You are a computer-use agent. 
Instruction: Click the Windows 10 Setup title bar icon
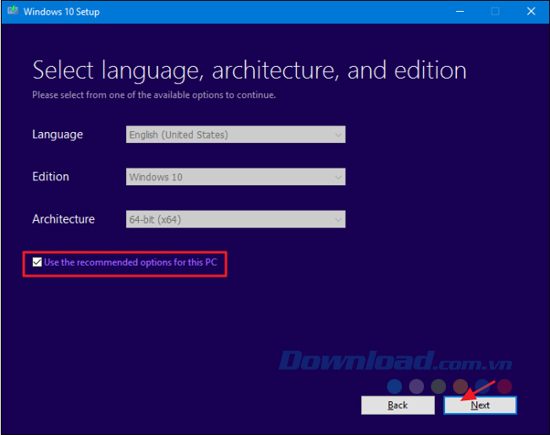(x=13, y=11)
